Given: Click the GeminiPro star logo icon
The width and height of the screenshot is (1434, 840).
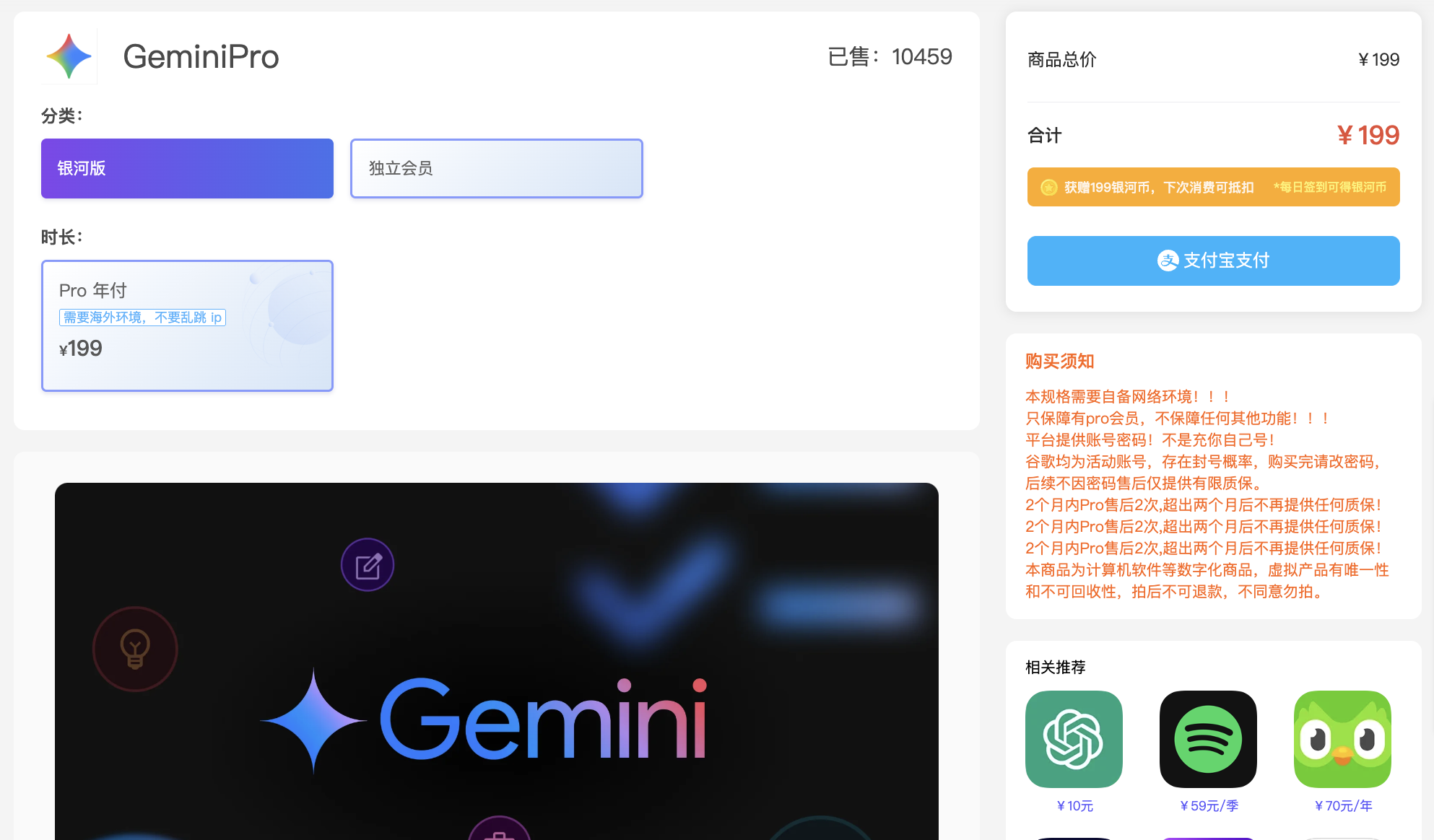Looking at the screenshot, I should click(69, 56).
